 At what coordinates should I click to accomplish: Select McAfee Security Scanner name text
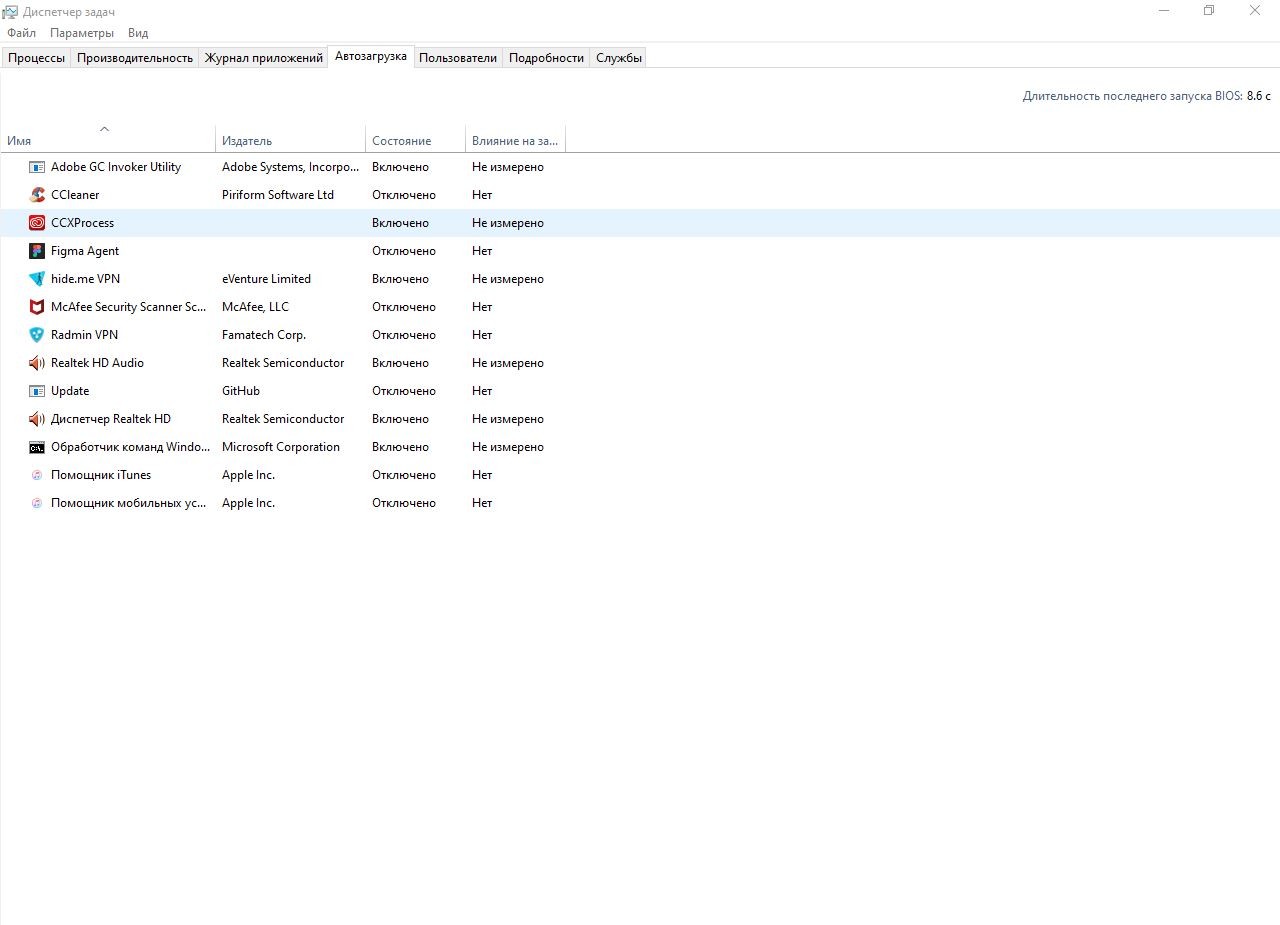(x=129, y=307)
